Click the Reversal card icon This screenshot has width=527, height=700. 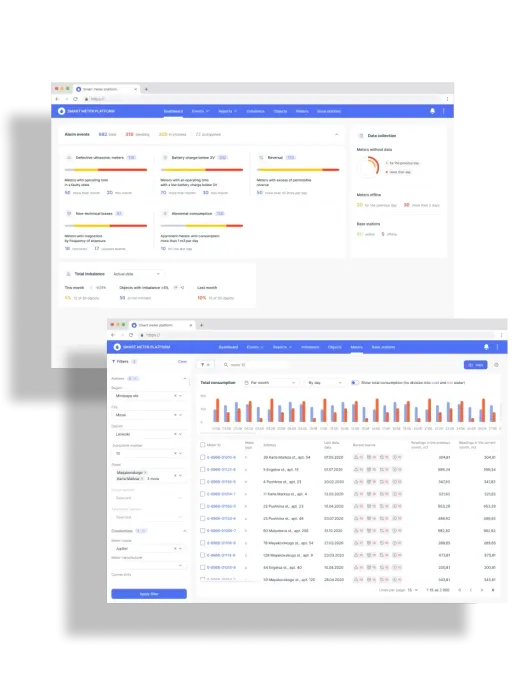point(261,158)
